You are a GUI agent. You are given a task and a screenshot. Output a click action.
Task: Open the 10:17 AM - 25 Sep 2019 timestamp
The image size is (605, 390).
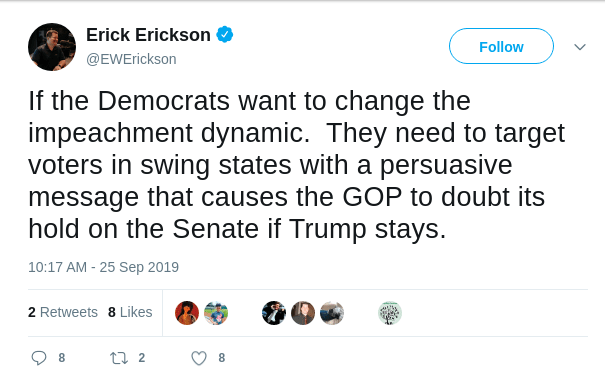(103, 267)
